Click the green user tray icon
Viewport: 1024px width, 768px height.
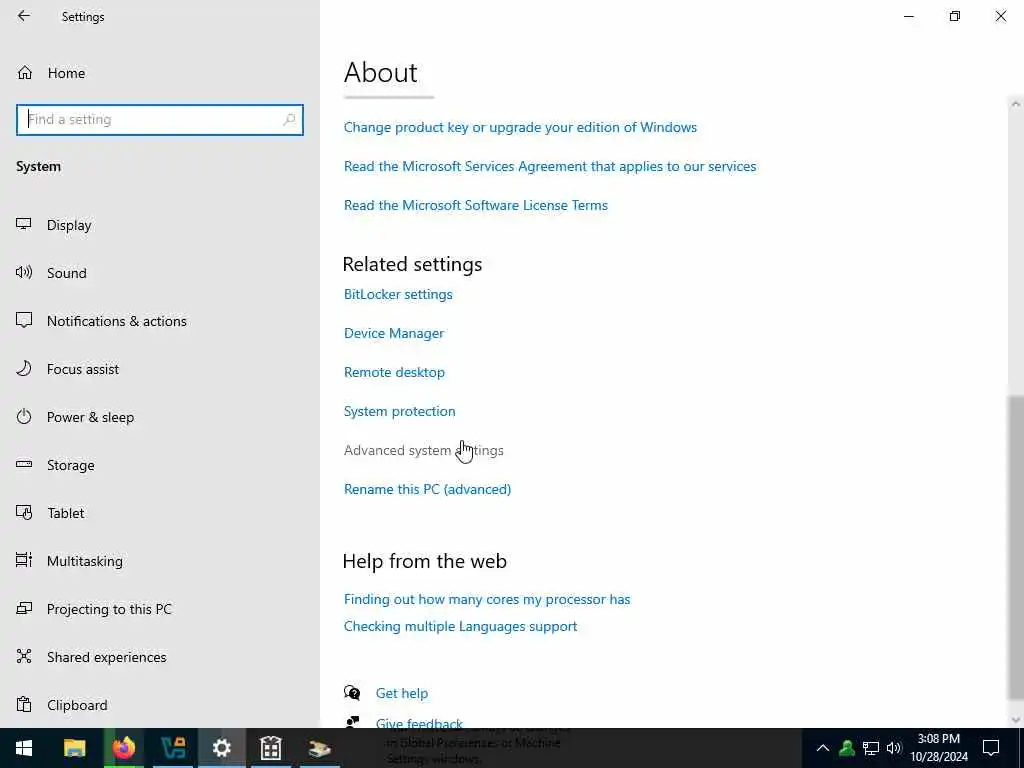[847, 748]
